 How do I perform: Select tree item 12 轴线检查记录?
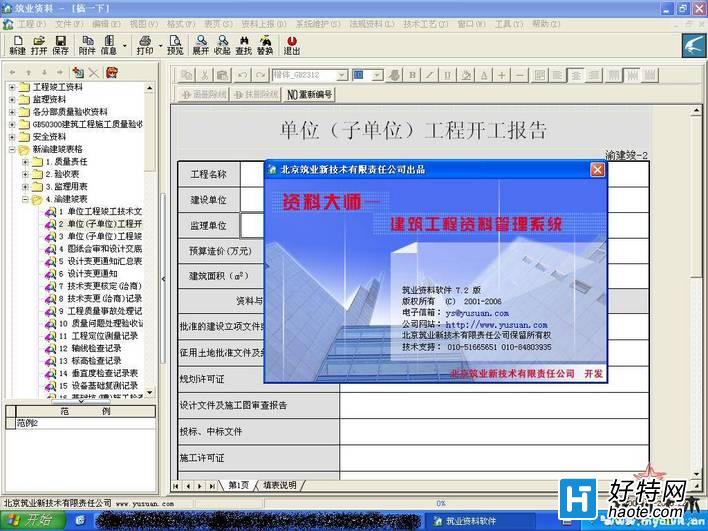90,349
